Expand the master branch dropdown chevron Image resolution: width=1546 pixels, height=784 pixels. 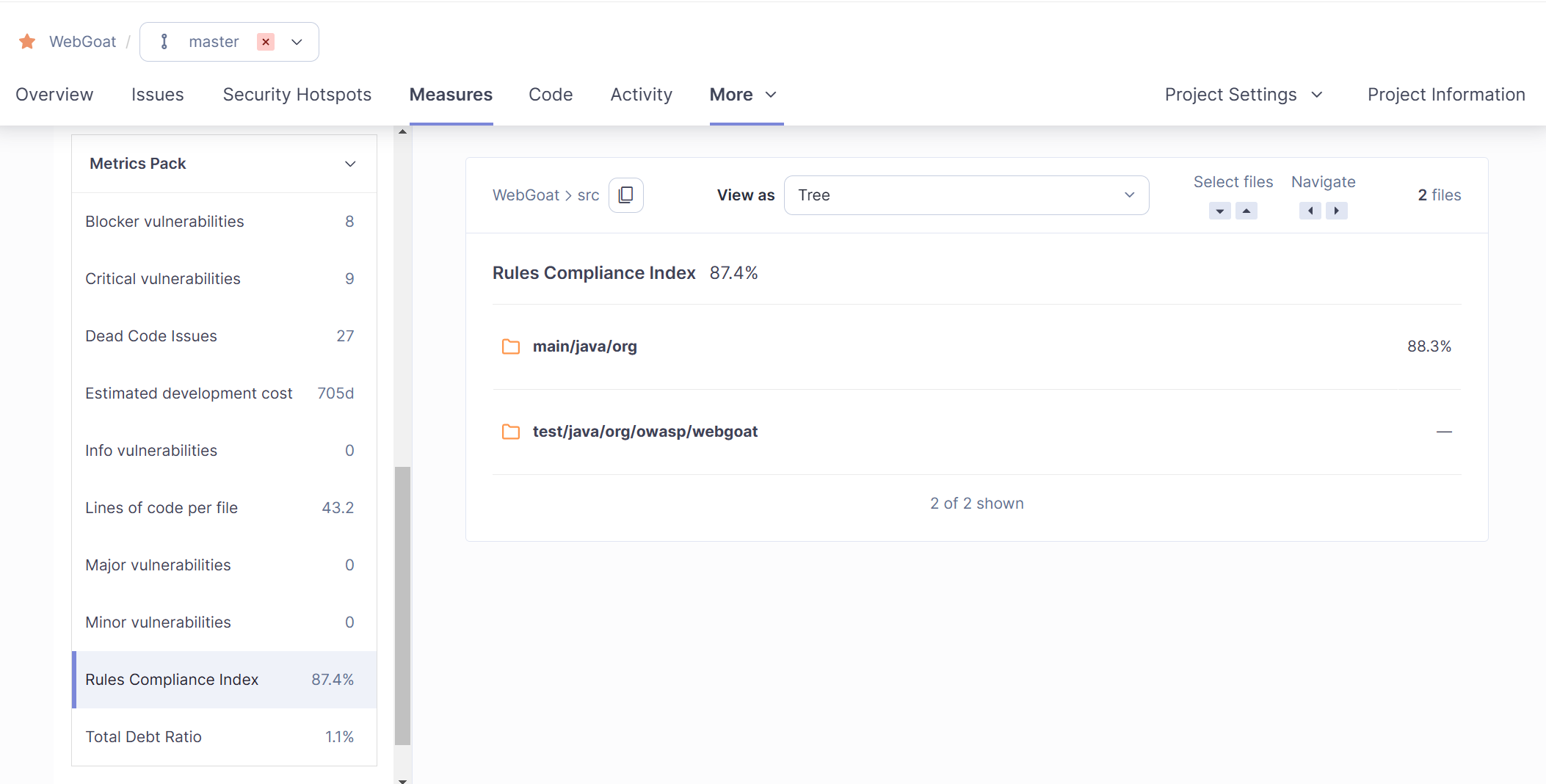point(297,42)
